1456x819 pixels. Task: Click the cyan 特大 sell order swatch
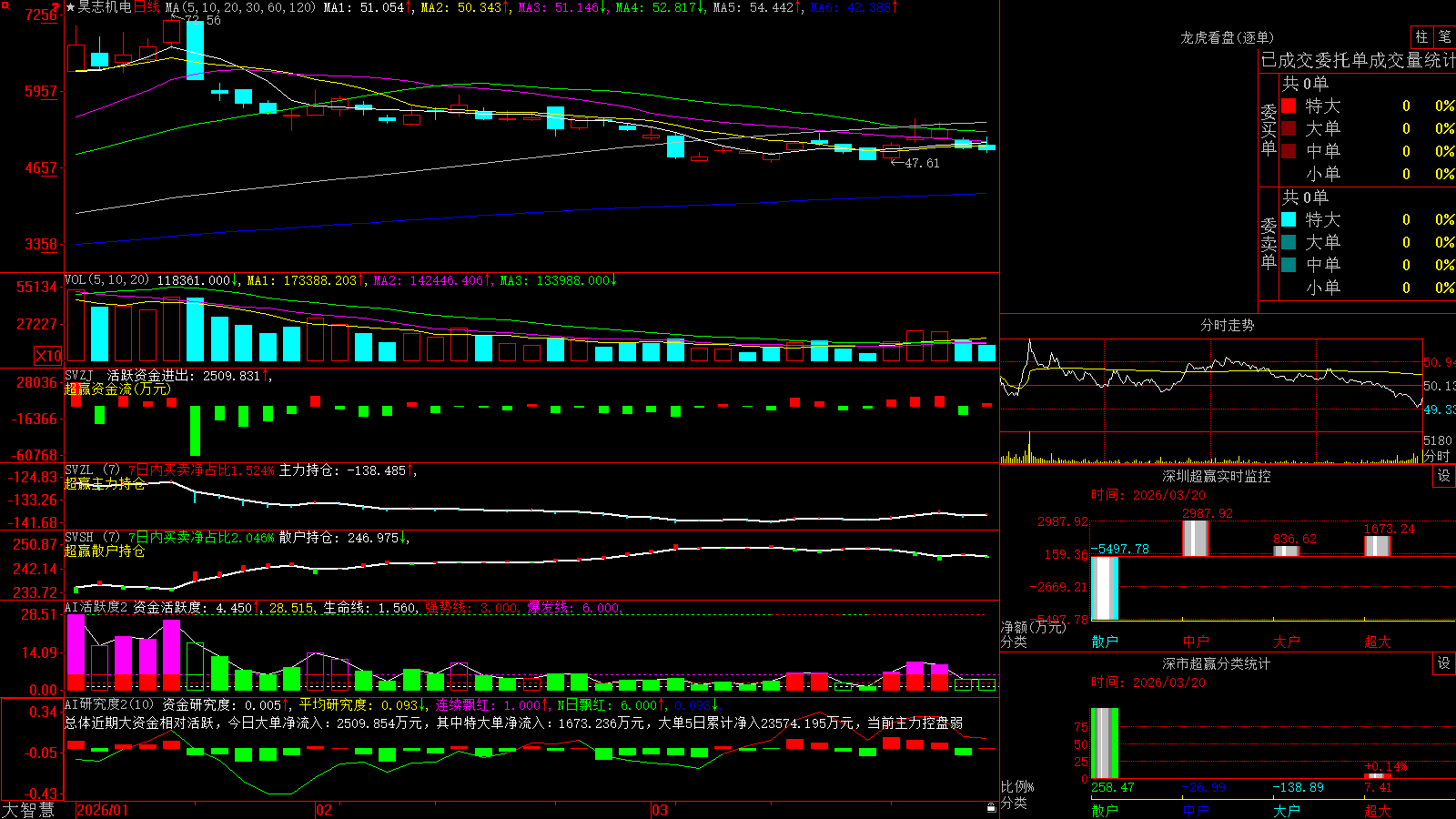1289,219
